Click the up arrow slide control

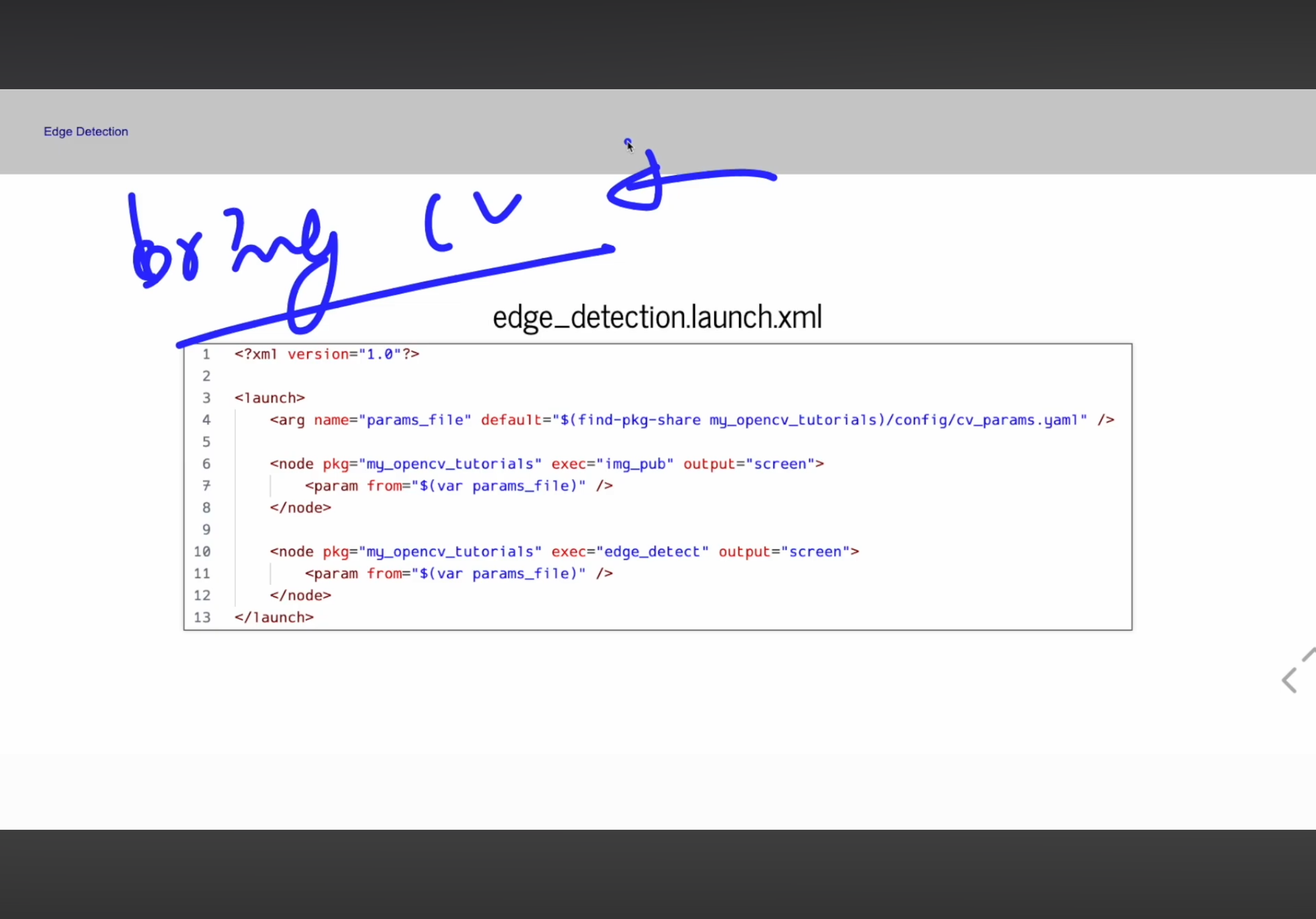pyautogui.click(x=1309, y=655)
